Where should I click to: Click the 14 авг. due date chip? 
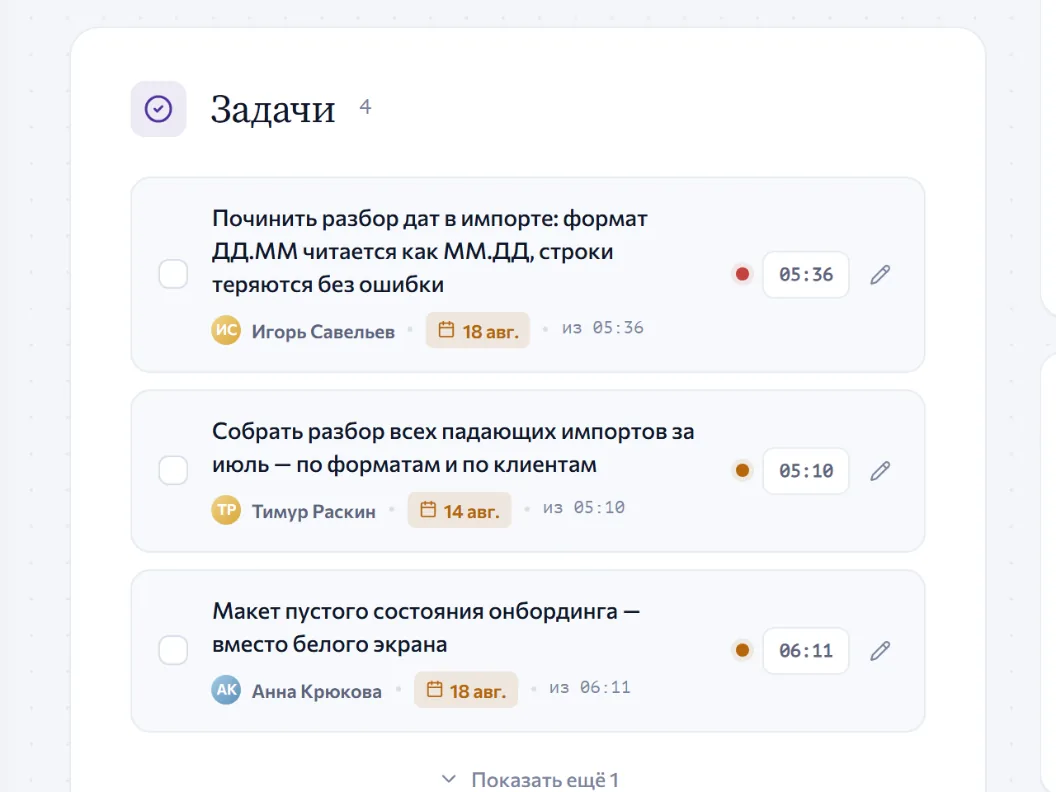click(x=459, y=510)
